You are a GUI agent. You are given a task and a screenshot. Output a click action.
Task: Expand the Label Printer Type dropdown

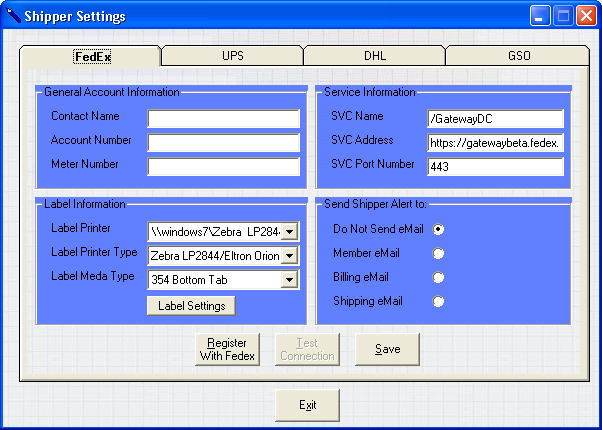point(289,256)
